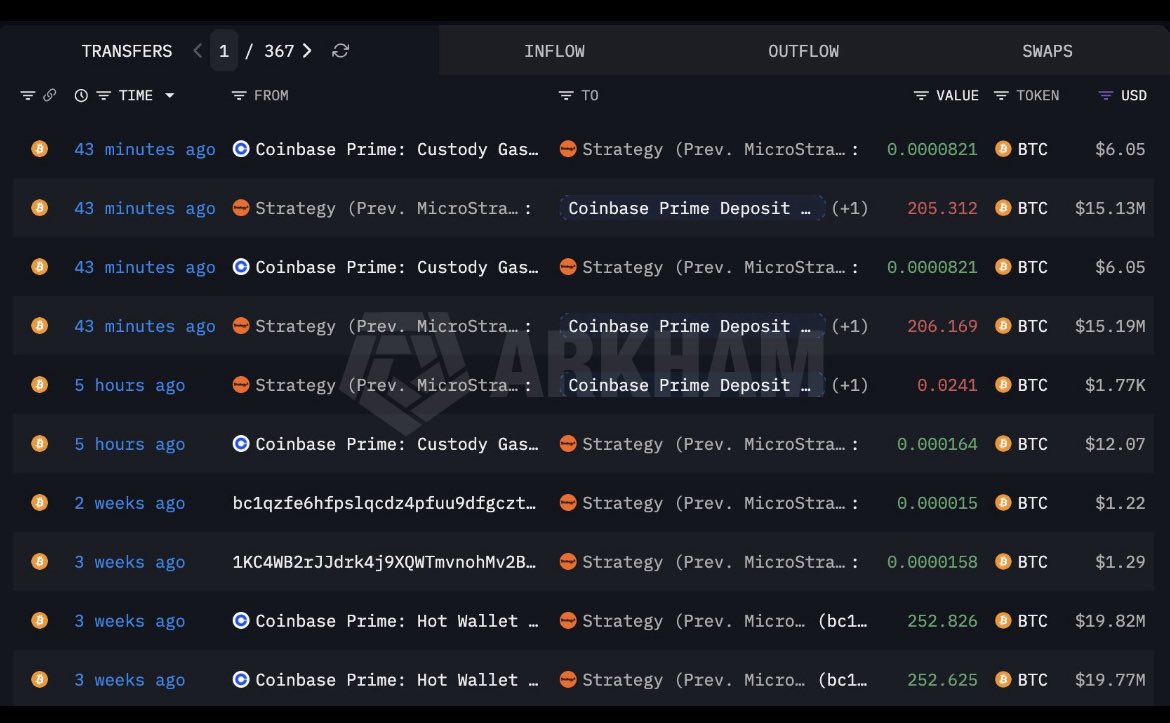Switch to the TRANSFERS tab
This screenshot has height=723, width=1170.
click(x=127, y=51)
